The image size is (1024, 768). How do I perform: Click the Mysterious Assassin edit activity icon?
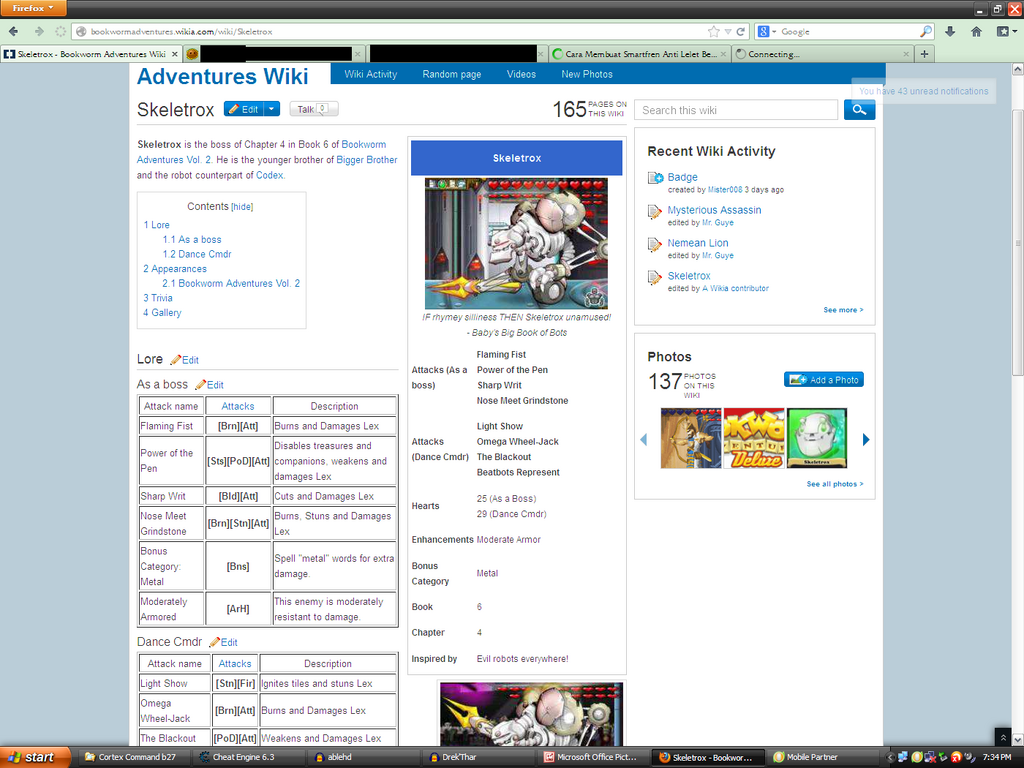[654, 212]
